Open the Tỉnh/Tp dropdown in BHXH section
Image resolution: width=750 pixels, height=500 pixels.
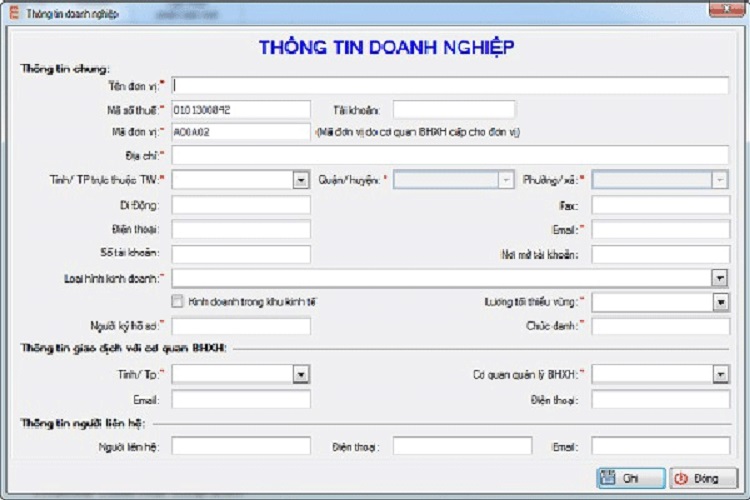coord(301,374)
